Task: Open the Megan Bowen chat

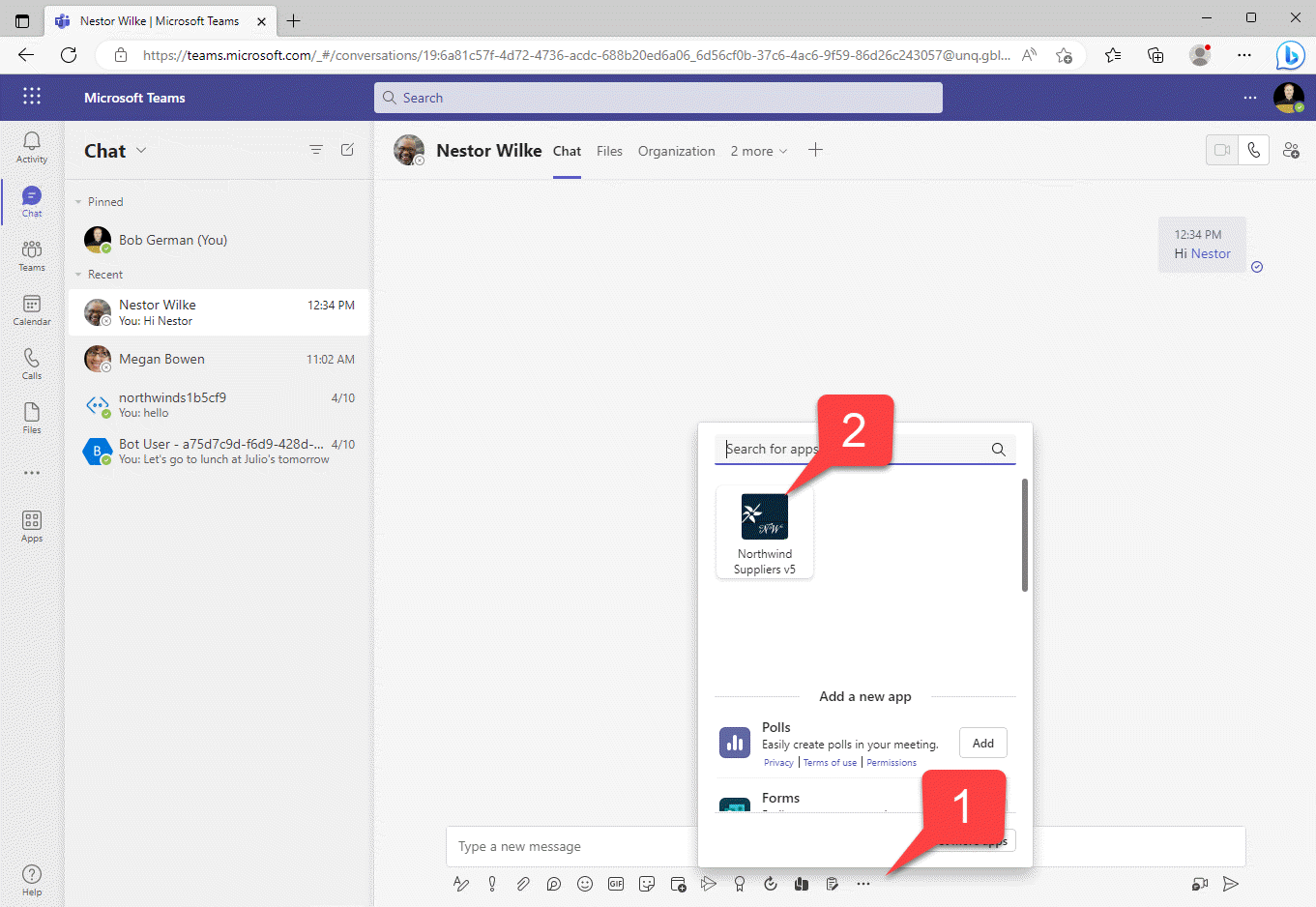Action: coord(219,359)
